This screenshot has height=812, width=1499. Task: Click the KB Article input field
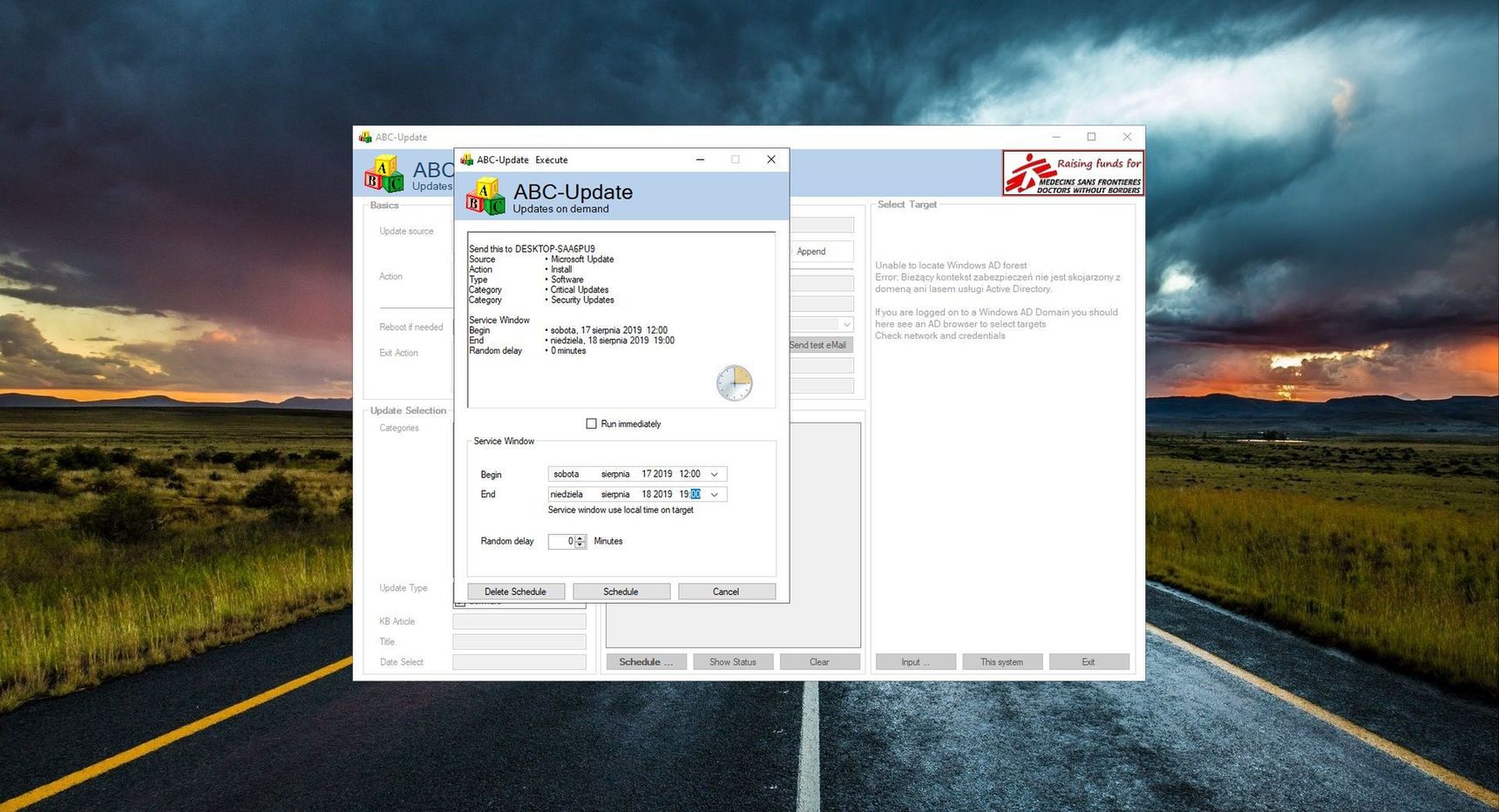[x=519, y=621]
